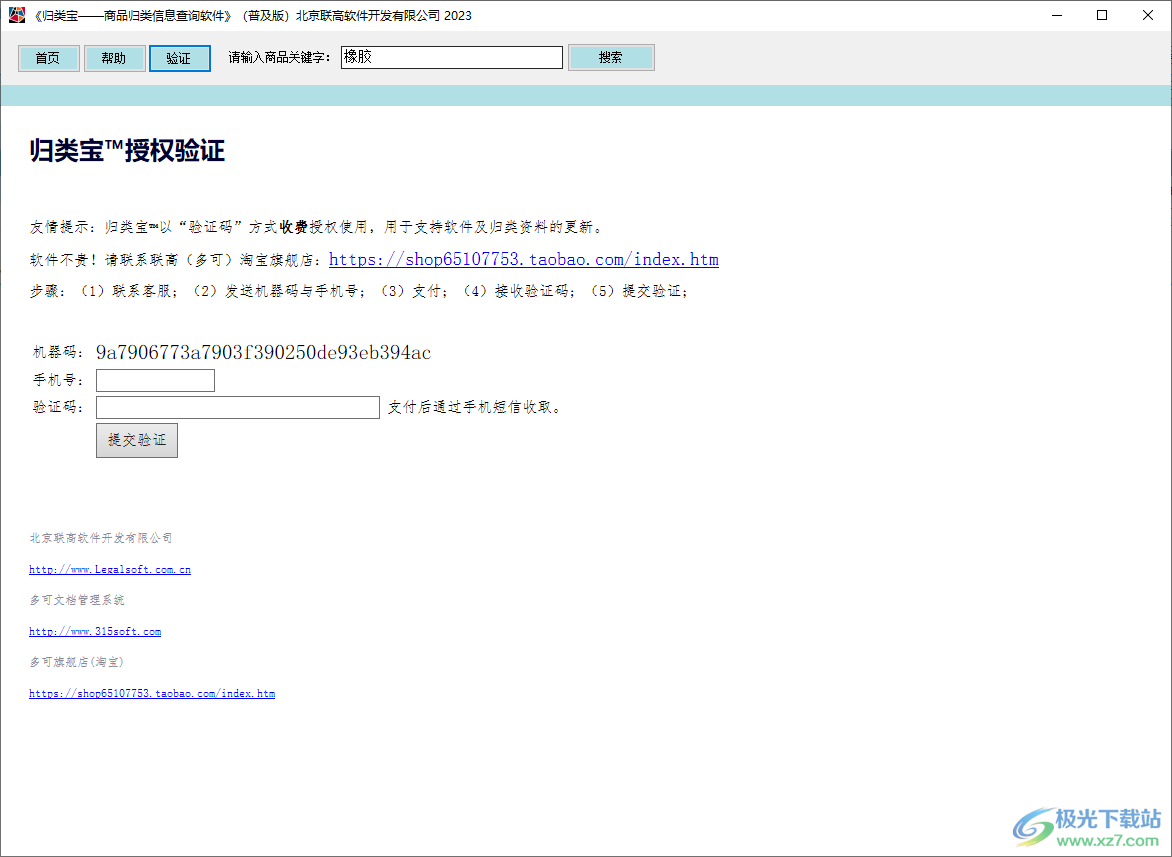Click the 提交验证 submit button
This screenshot has height=857, width=1172.
coord(136,440)
